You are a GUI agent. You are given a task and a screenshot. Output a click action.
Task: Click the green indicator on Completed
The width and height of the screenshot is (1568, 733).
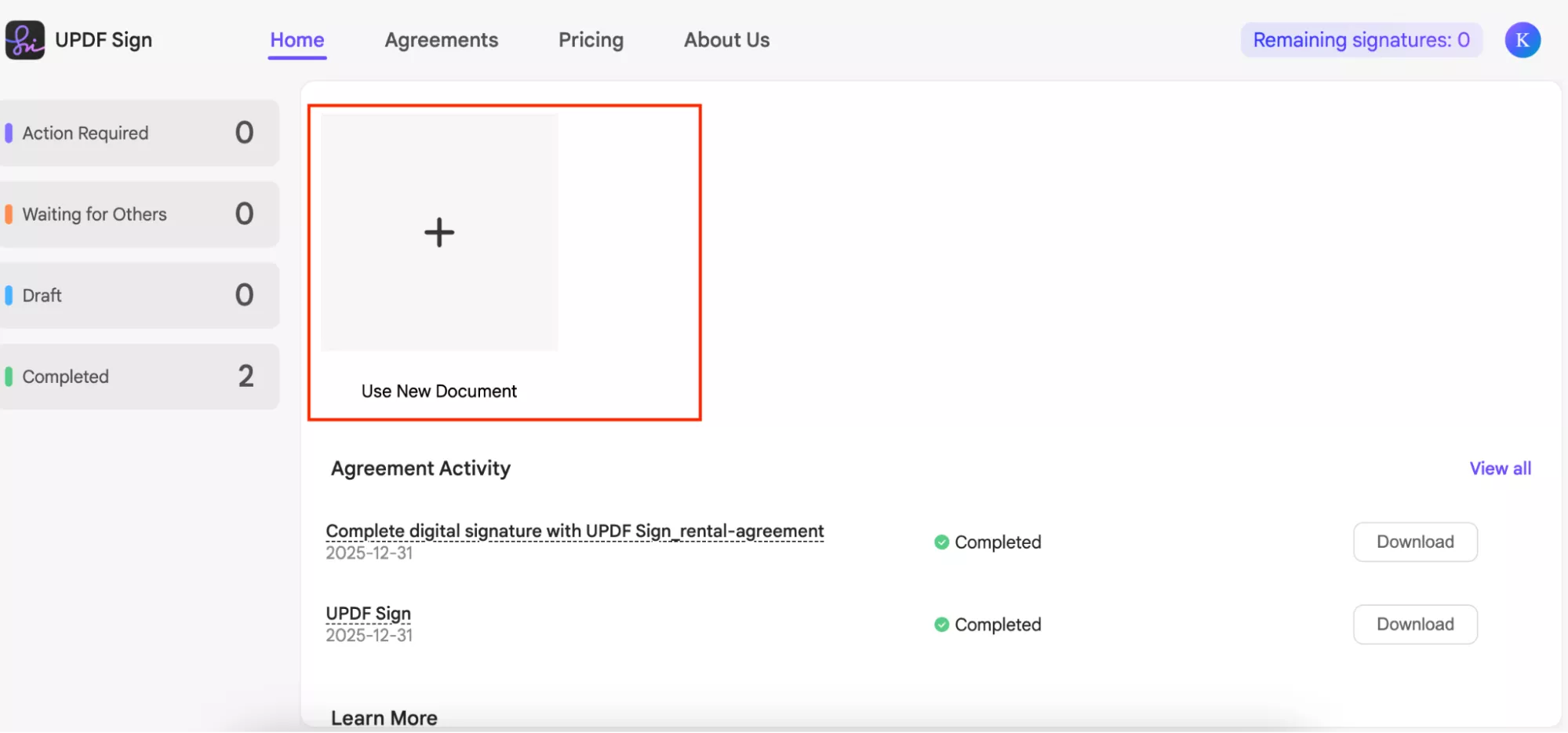coord(9,376)
